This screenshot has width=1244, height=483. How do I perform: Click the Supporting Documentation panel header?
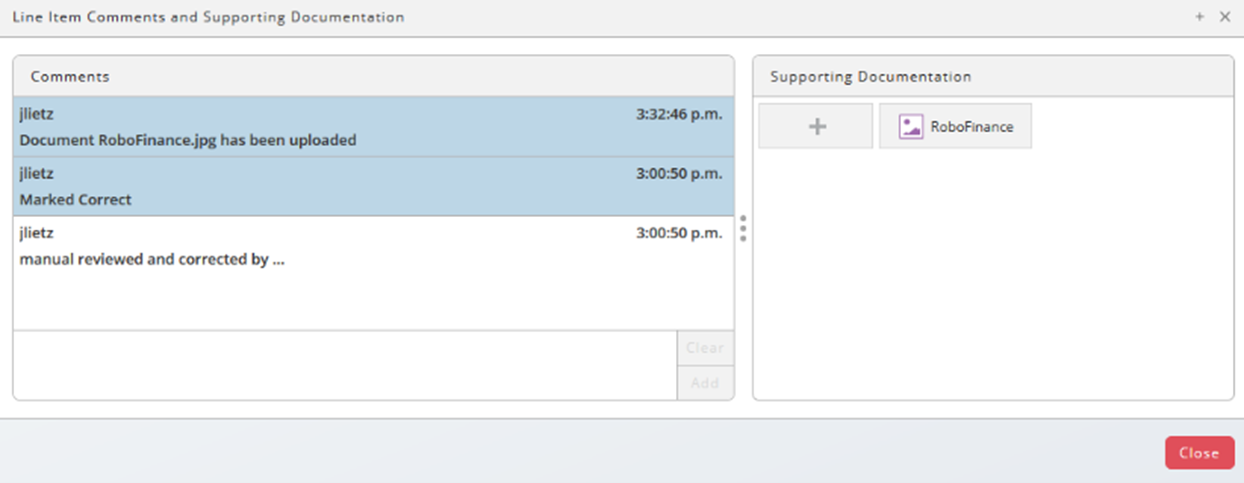coord(993,76)
